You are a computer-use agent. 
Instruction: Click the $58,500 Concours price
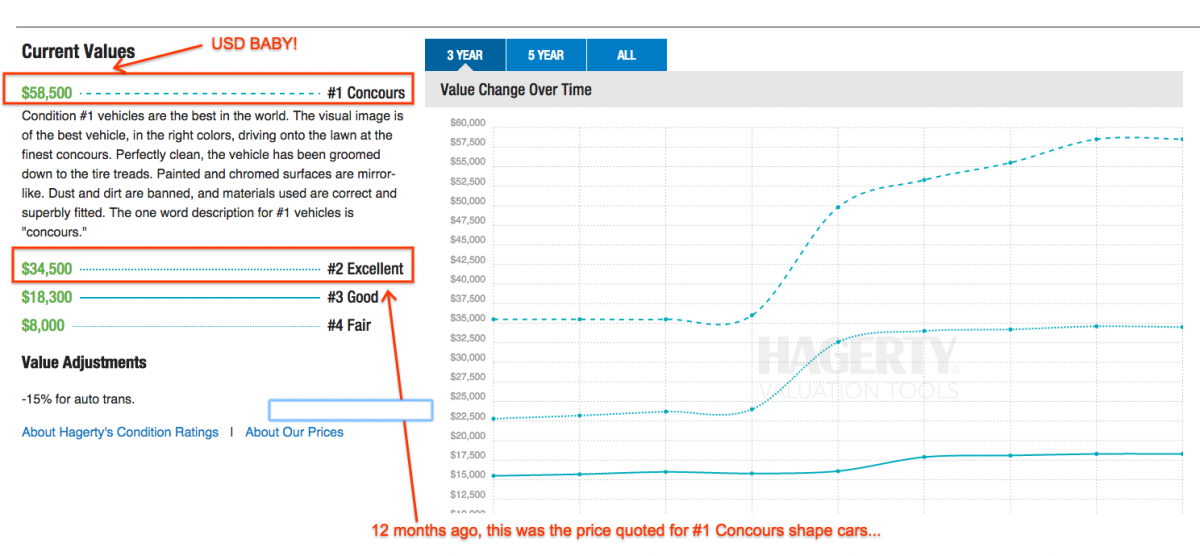coord(47,93)
